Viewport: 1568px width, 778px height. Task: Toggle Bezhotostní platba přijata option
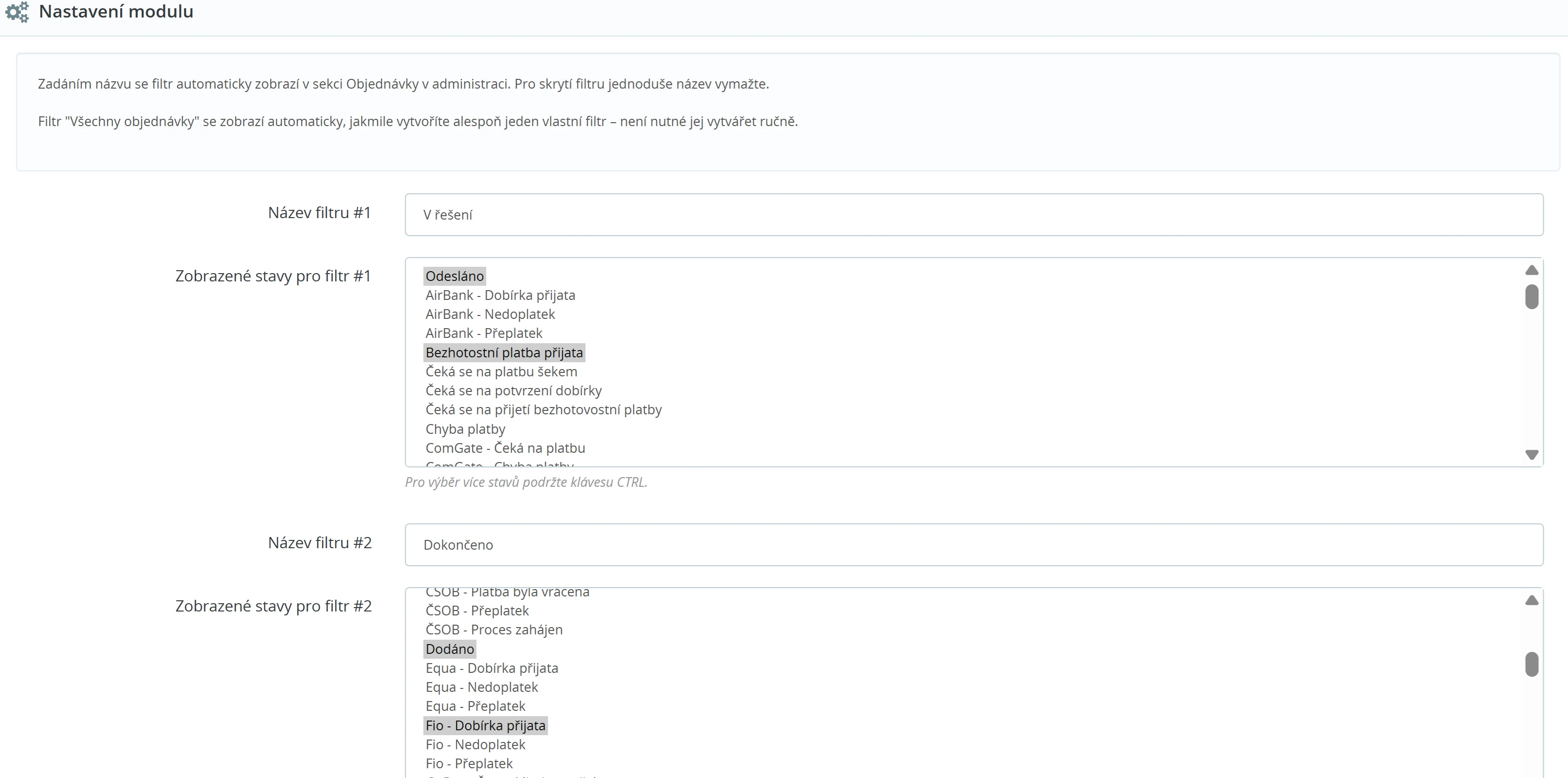(504, 352)
